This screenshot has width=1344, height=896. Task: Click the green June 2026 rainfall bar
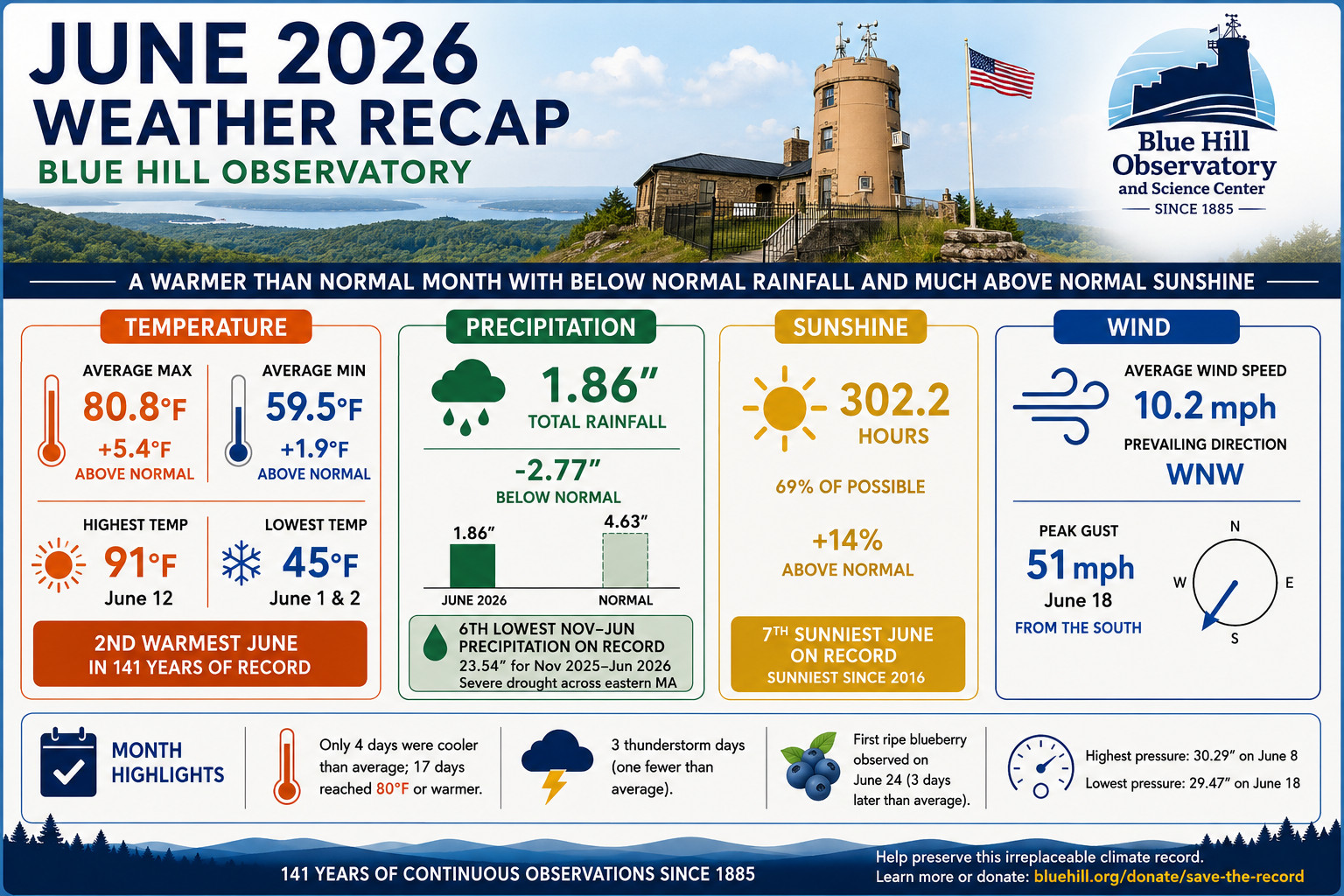pyautogui.click(x=472, y=566)
